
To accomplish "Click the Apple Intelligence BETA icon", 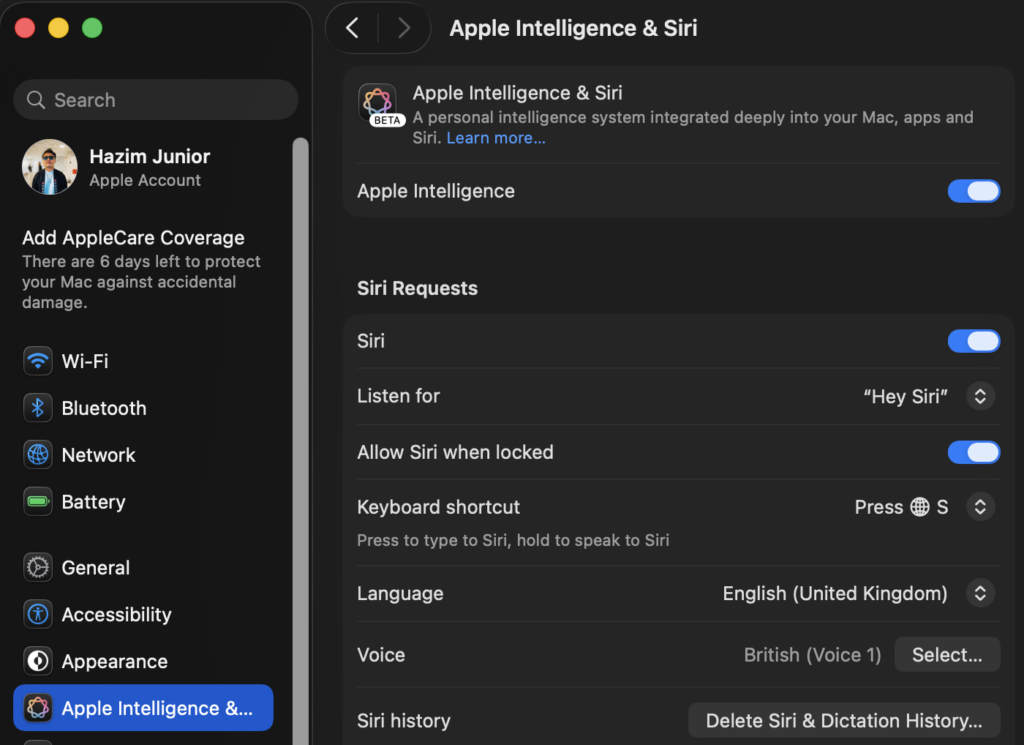I will [x=379, y=104].
